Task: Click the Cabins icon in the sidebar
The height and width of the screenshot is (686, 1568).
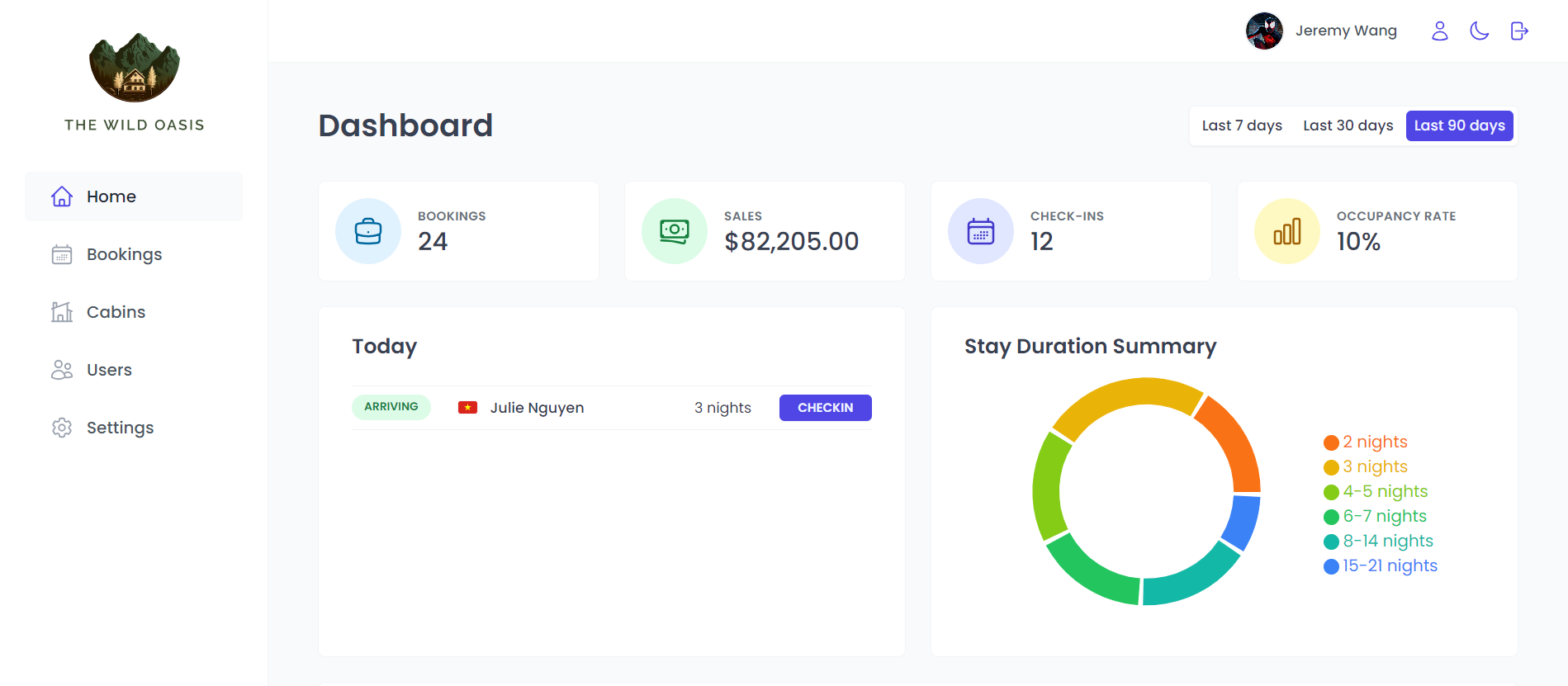Action: pyautogui.click(x=62, y=312)
